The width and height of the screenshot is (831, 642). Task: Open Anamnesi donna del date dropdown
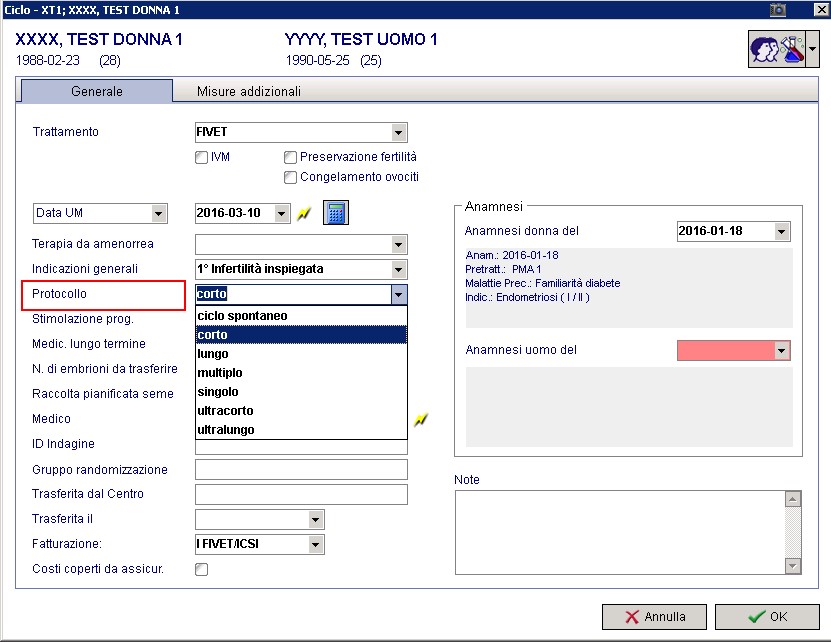[781, 232]
